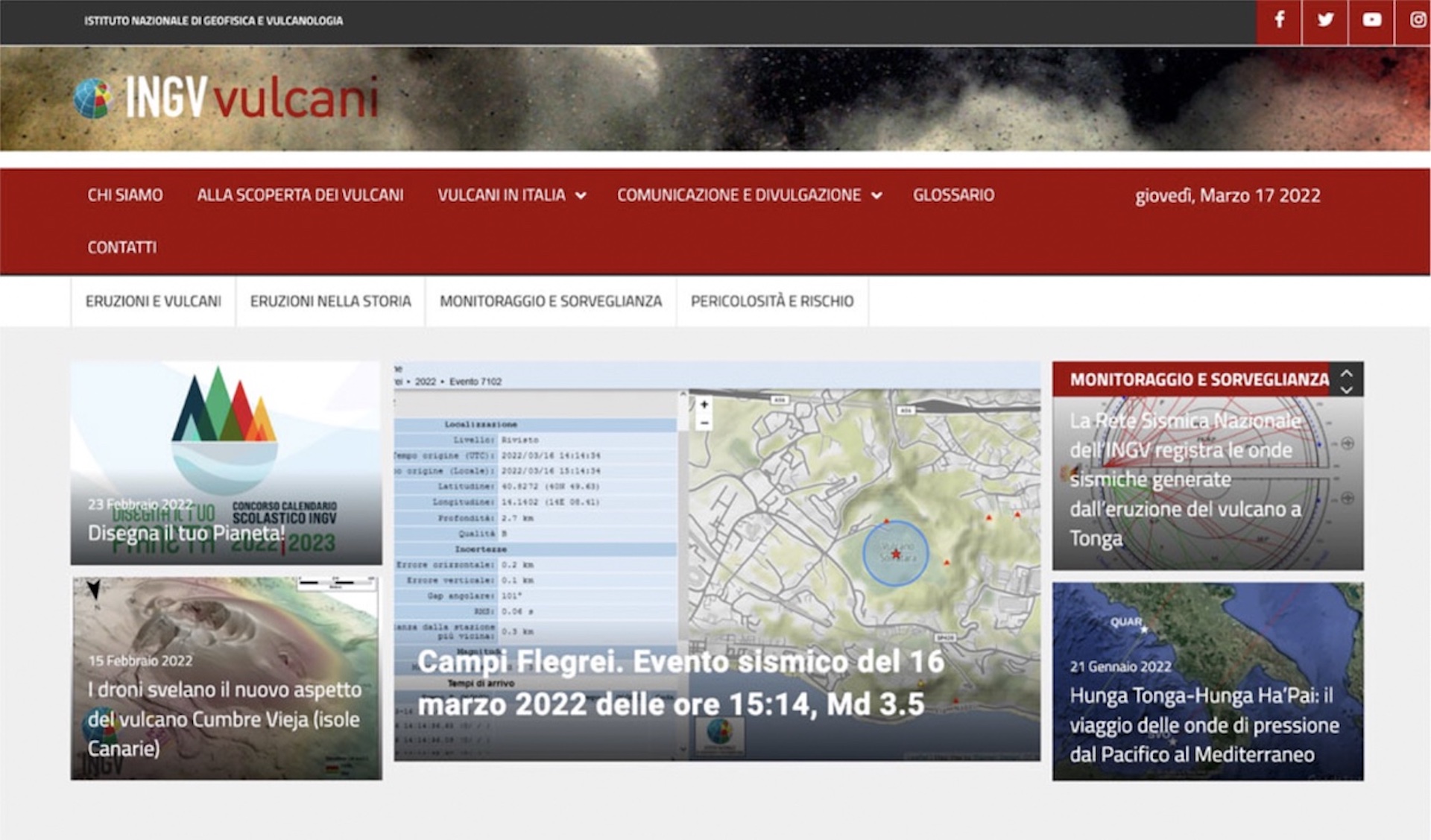Viewport: 1431px width, 840px height.
Task: Click the Istituto Nazionale di Geofisica e Vulcanologia text
Action: click(x=213, y=21)
